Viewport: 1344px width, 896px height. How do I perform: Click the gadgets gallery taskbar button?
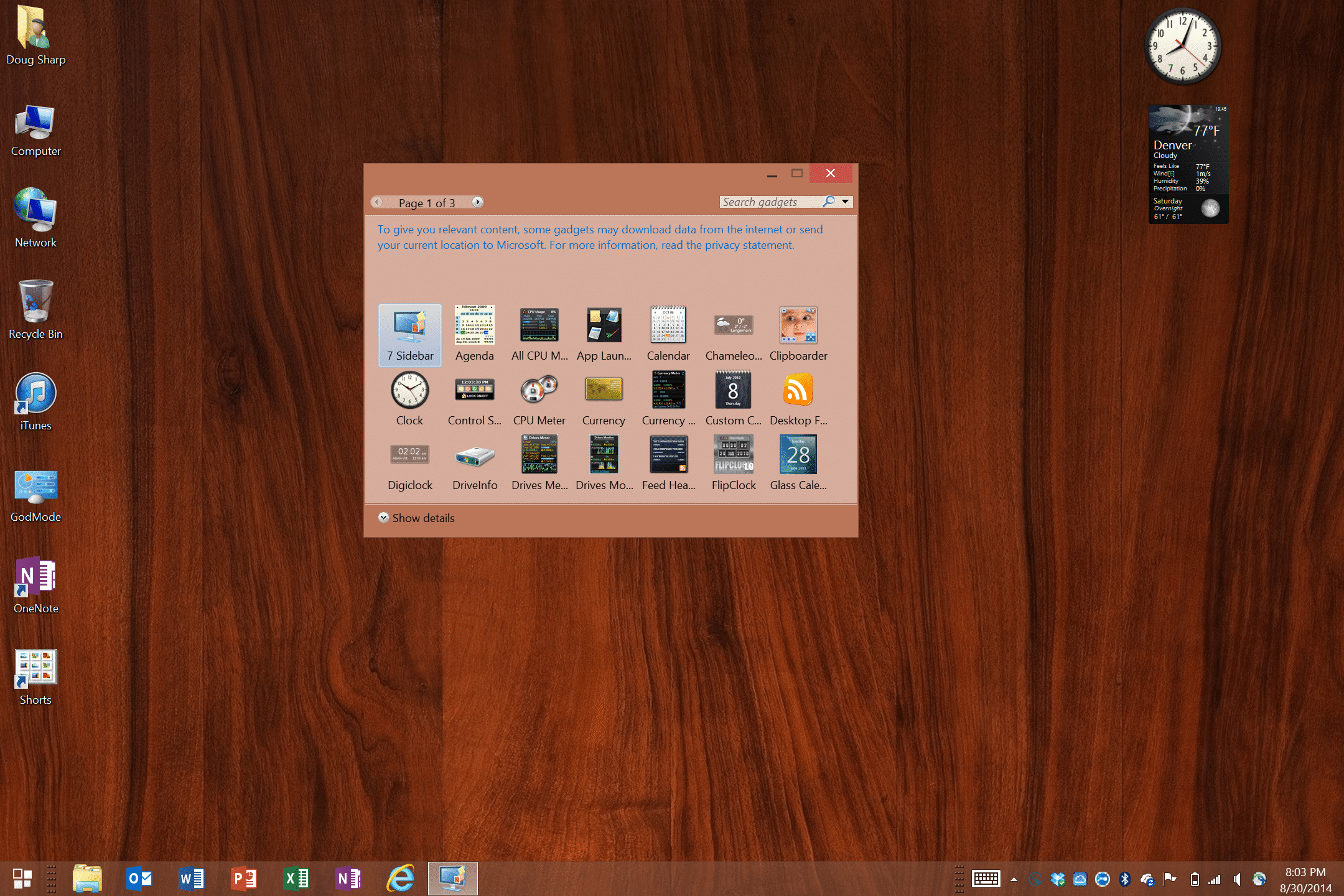coord(453,879)
